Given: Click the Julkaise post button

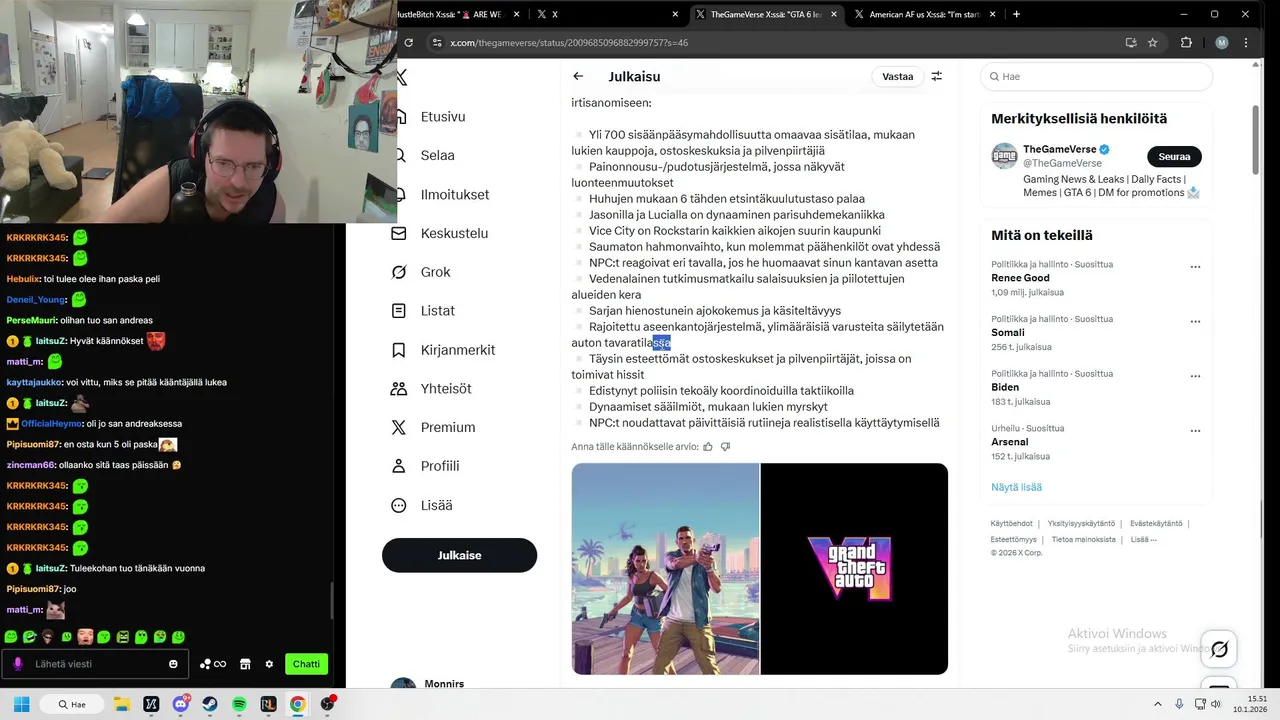Looking at the screenshot, I should point(459,555).
